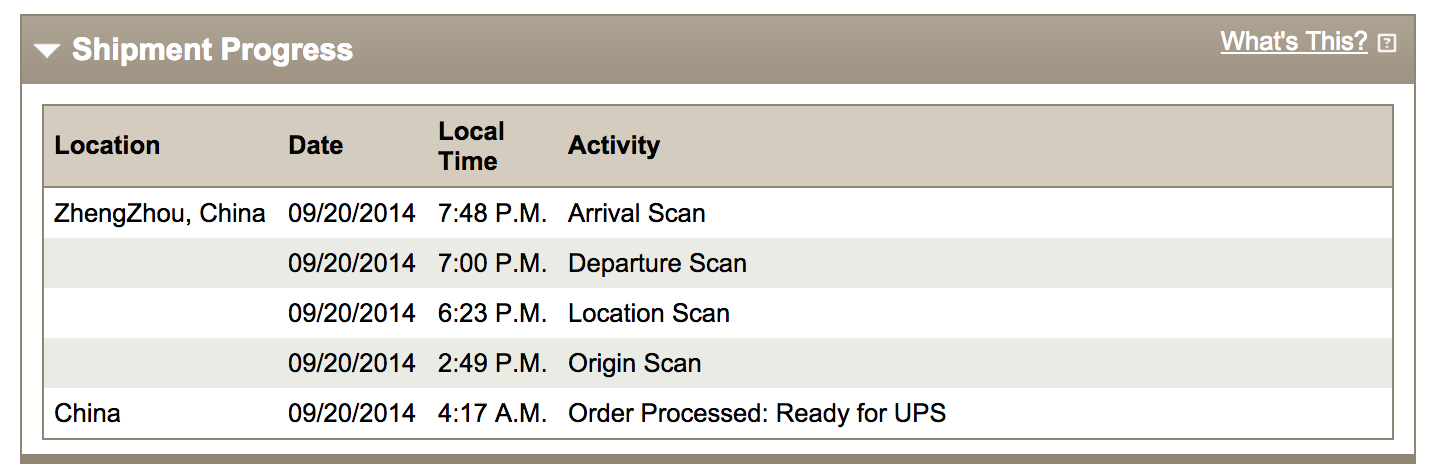Click the 4:17 A.M. time cell
This screenshot has height=476, width=1430.
(492, 413)
